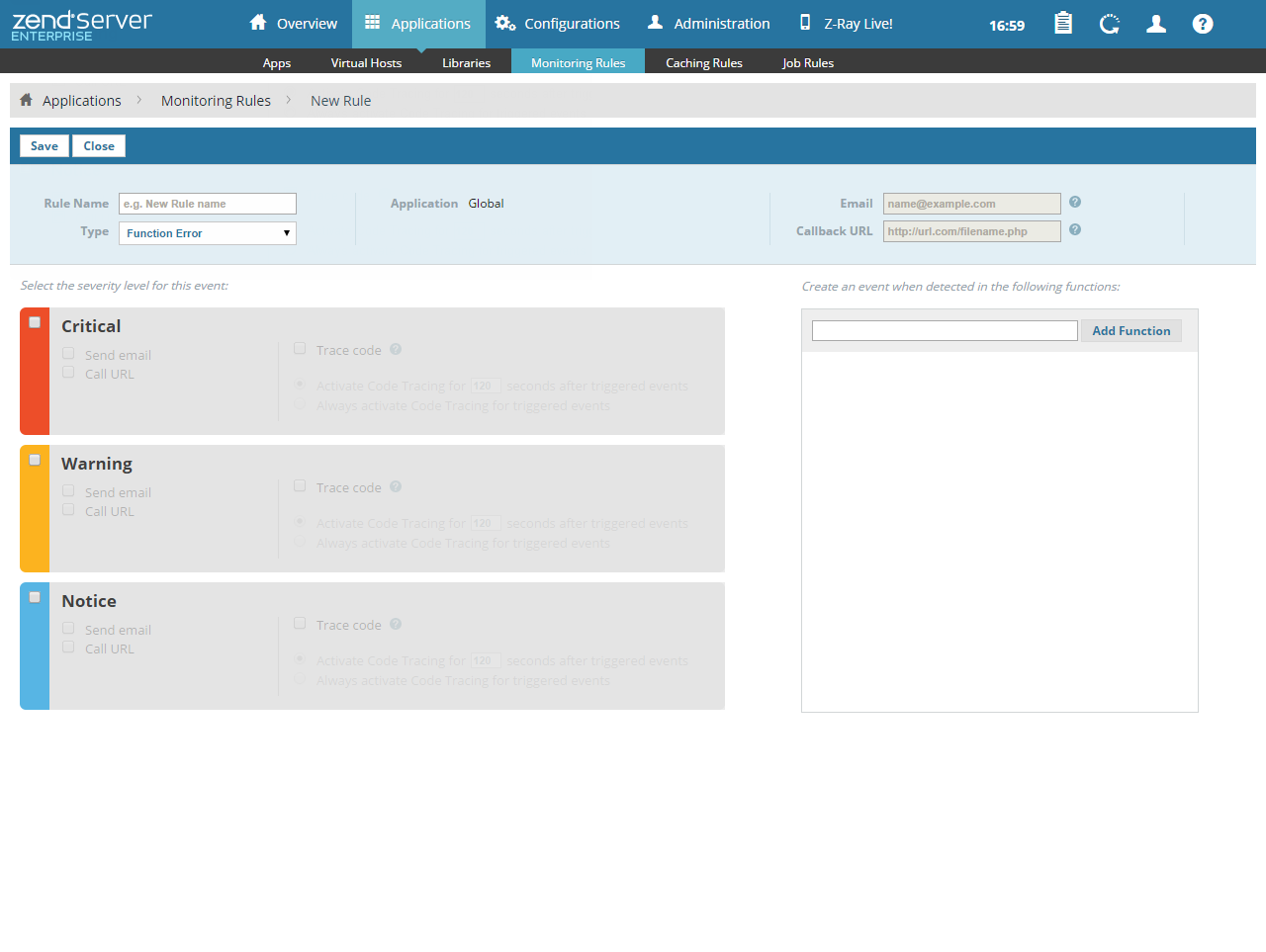This screenshot has height=952, width=1266.
Task: Open the user profile icon in header
Action: [x=1156, y=24]
